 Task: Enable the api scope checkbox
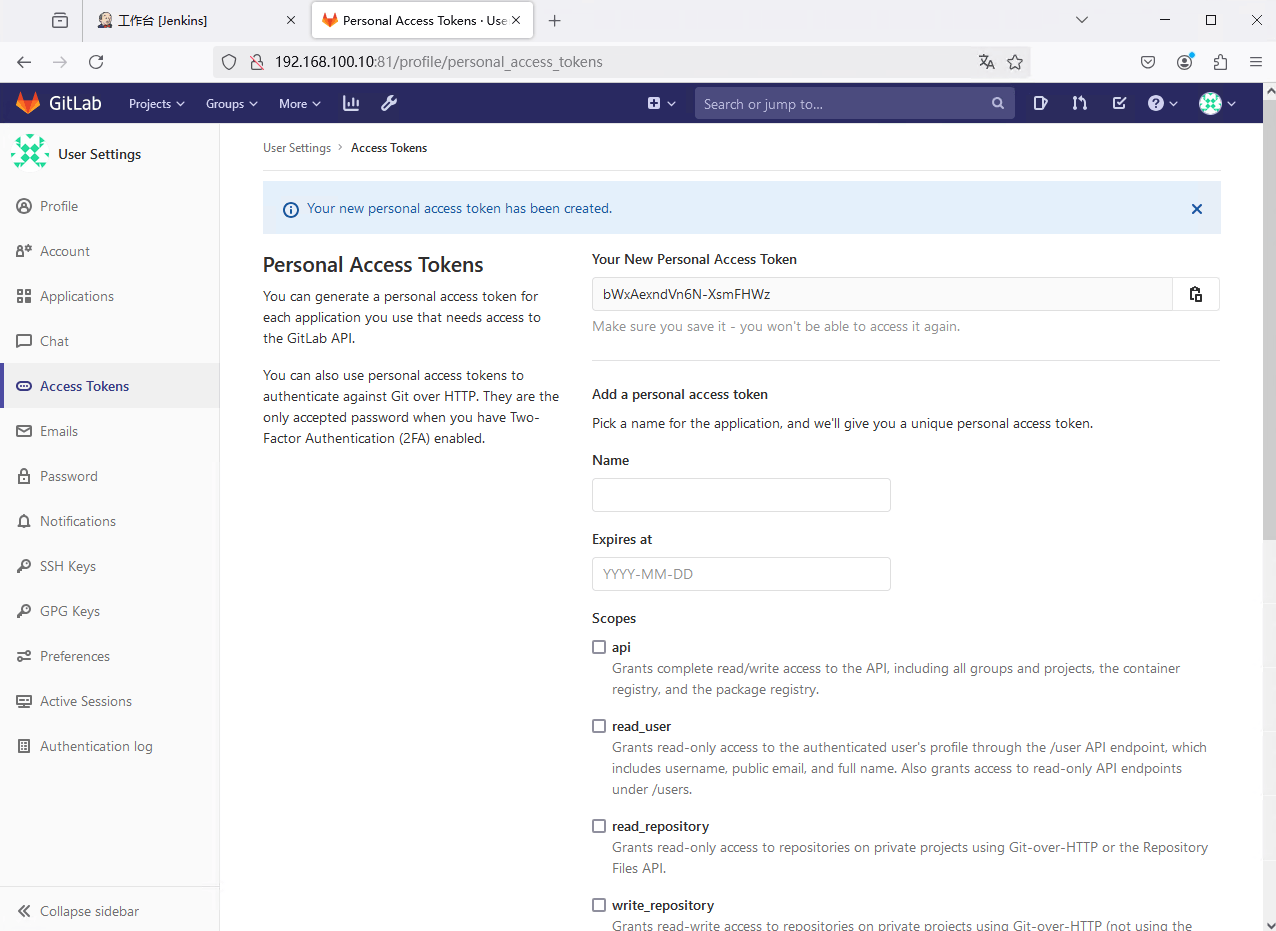point(599,647)
